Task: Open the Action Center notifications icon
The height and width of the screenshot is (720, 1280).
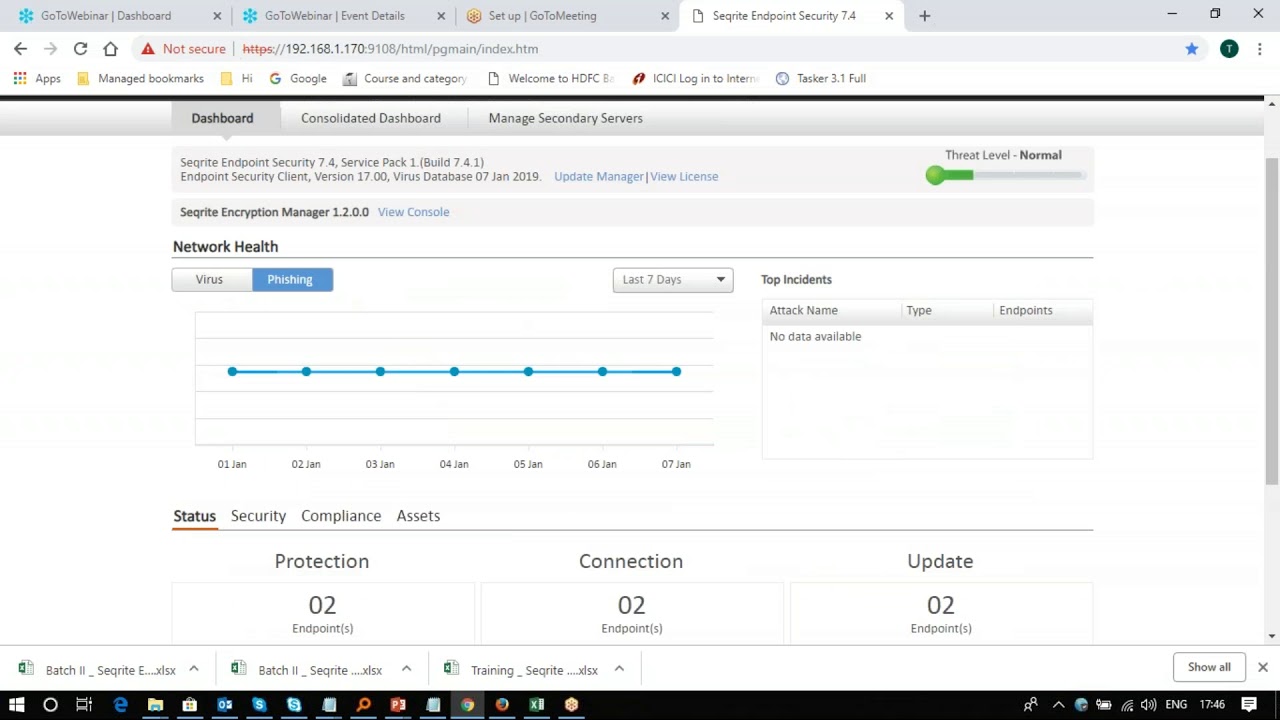Action: (x=1249, y=704)
